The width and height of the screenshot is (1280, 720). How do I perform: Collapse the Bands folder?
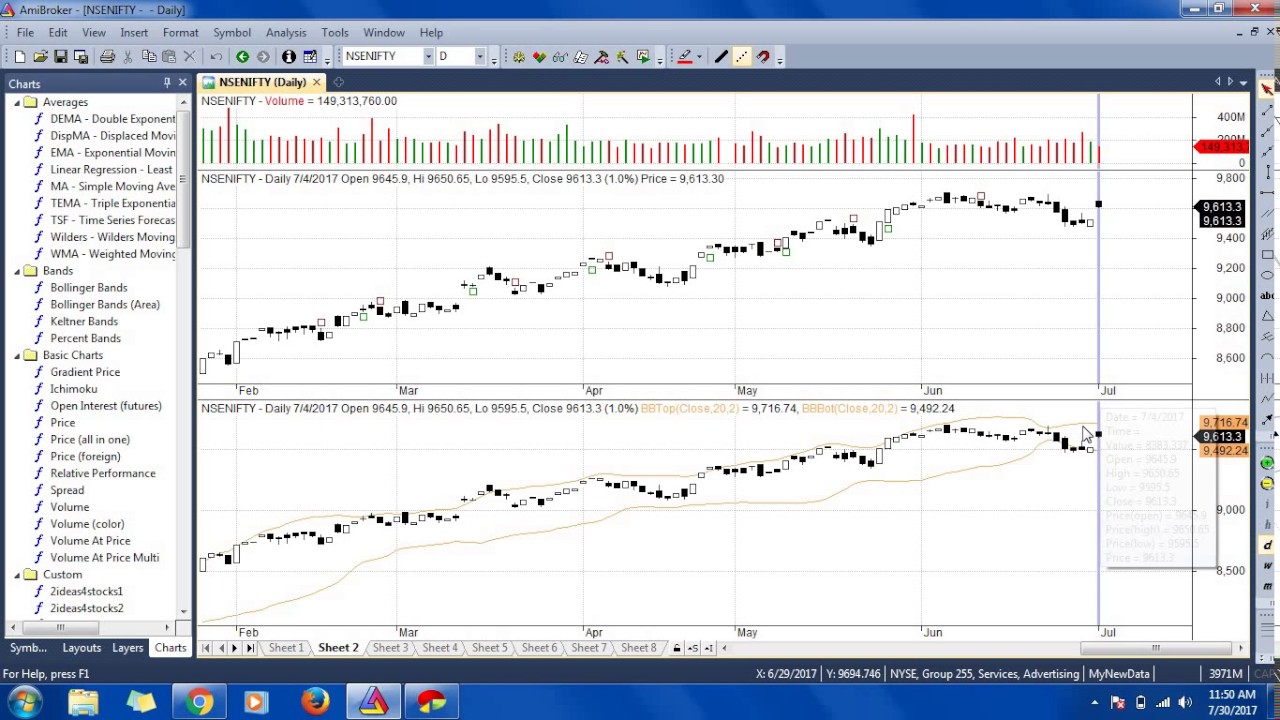click(x=17, y=271)
